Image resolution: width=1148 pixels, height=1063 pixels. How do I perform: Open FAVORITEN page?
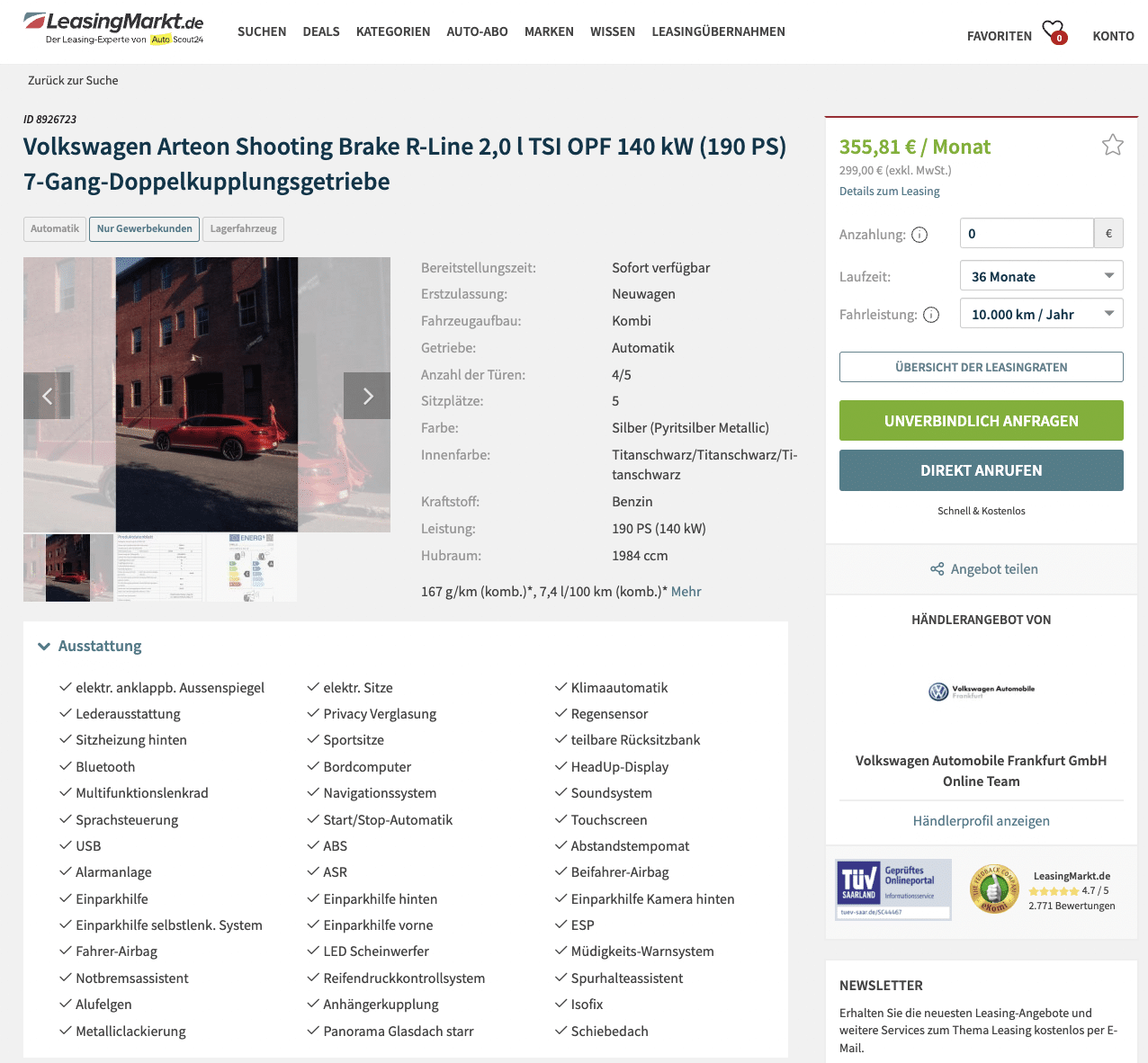click(x=1000, y=36)
